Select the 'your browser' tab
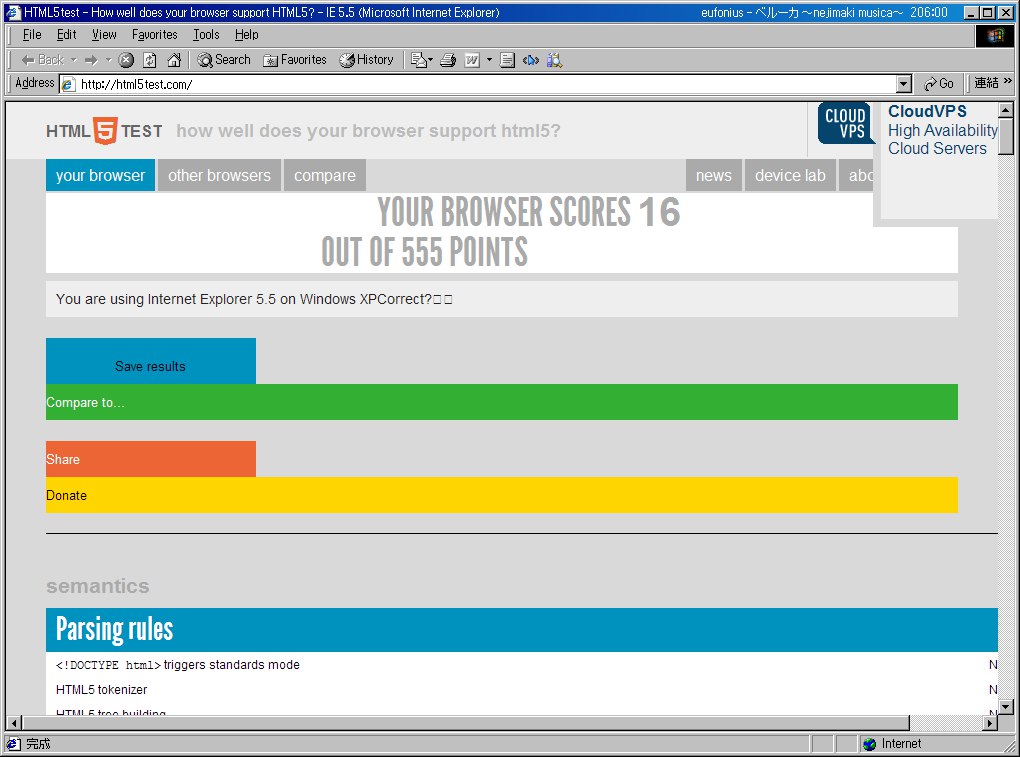Screen dimensions: 1020x757 [100, 176]
